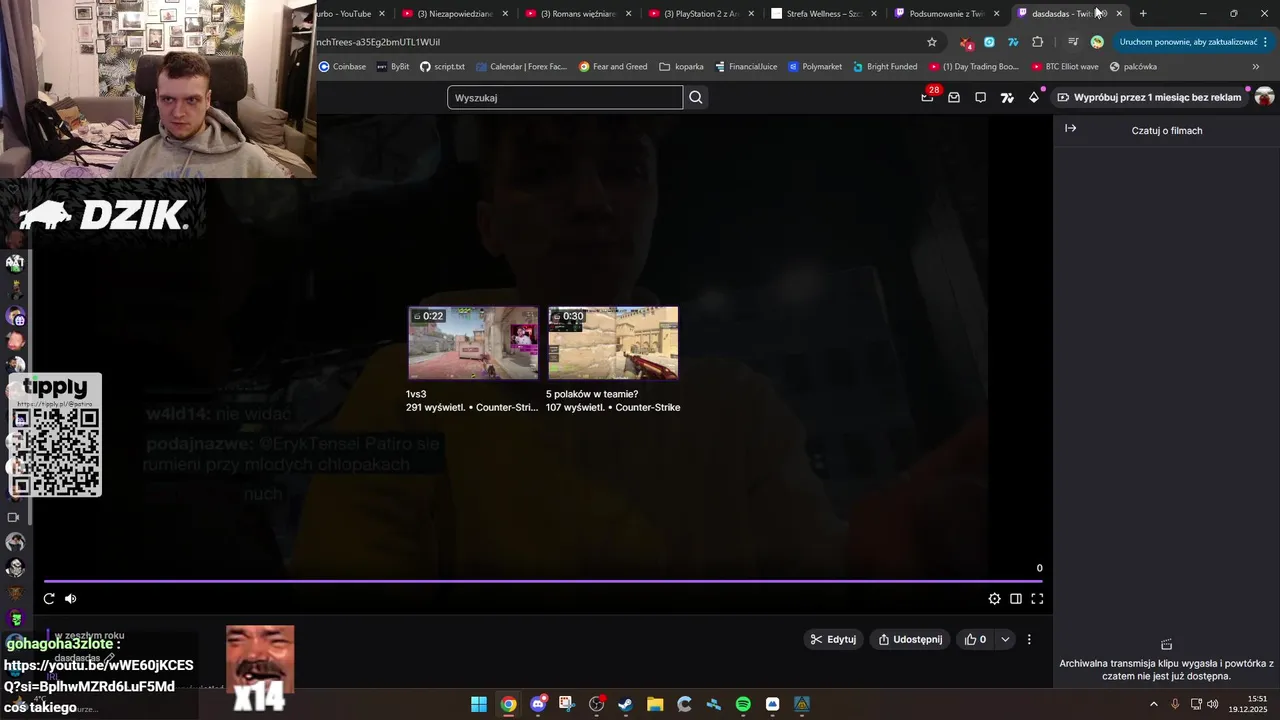Enter fullscreen in the clip player
Viewport: 1280px width, 720px height.
pyautogui.click(x=1037, y=598)
